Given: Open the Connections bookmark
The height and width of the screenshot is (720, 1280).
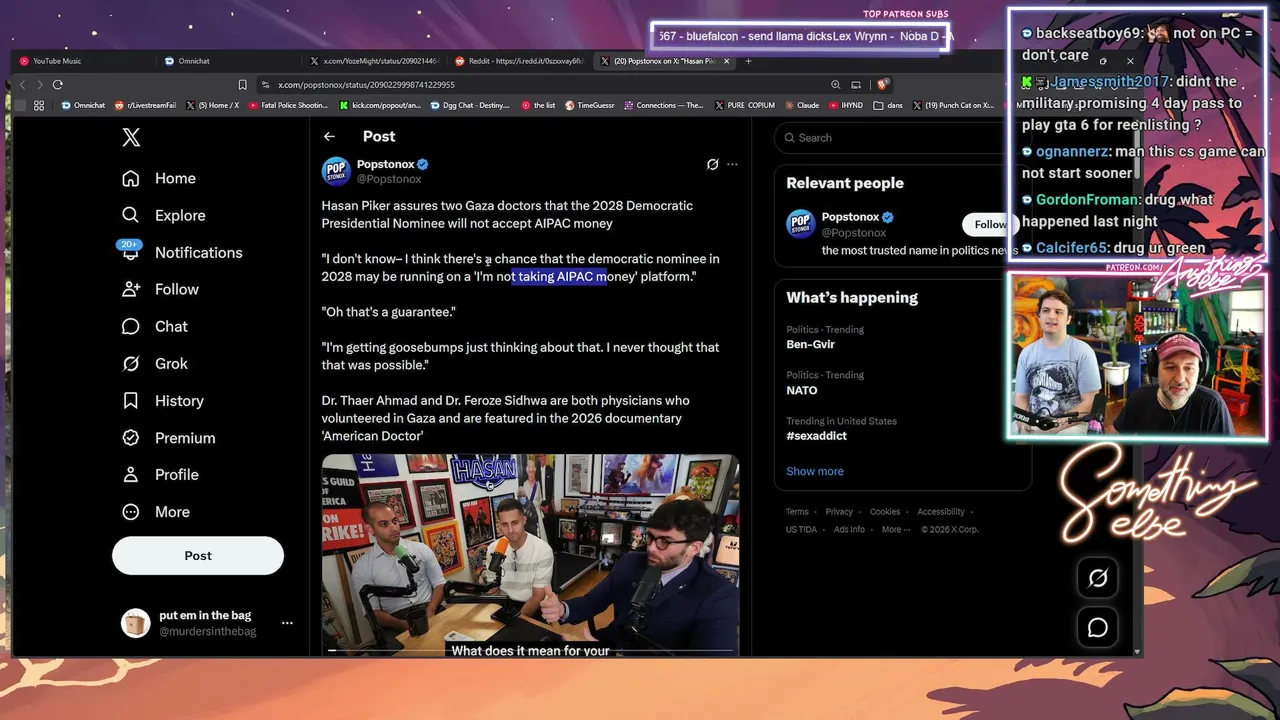Looking at the screenshot, I should coord(664,105).
